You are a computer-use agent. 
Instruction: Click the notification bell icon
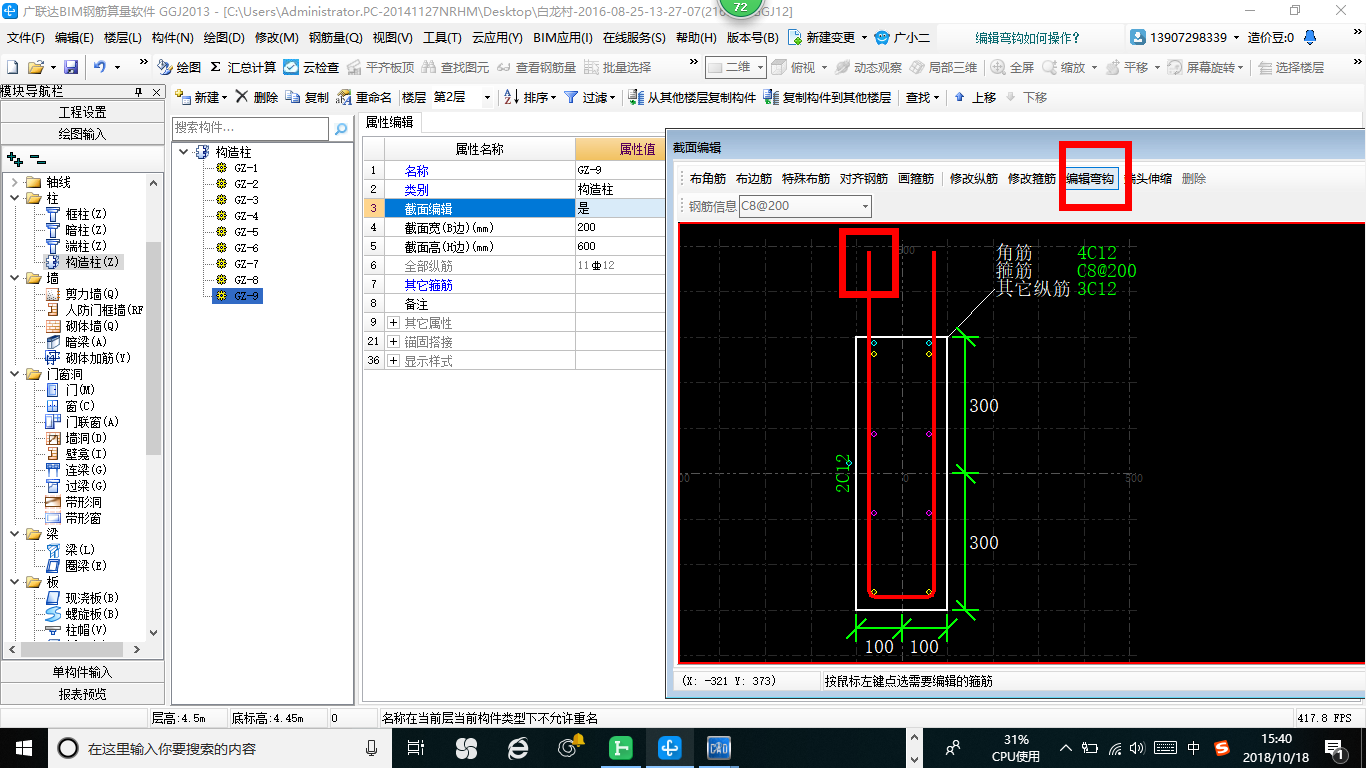(1309, 37)
